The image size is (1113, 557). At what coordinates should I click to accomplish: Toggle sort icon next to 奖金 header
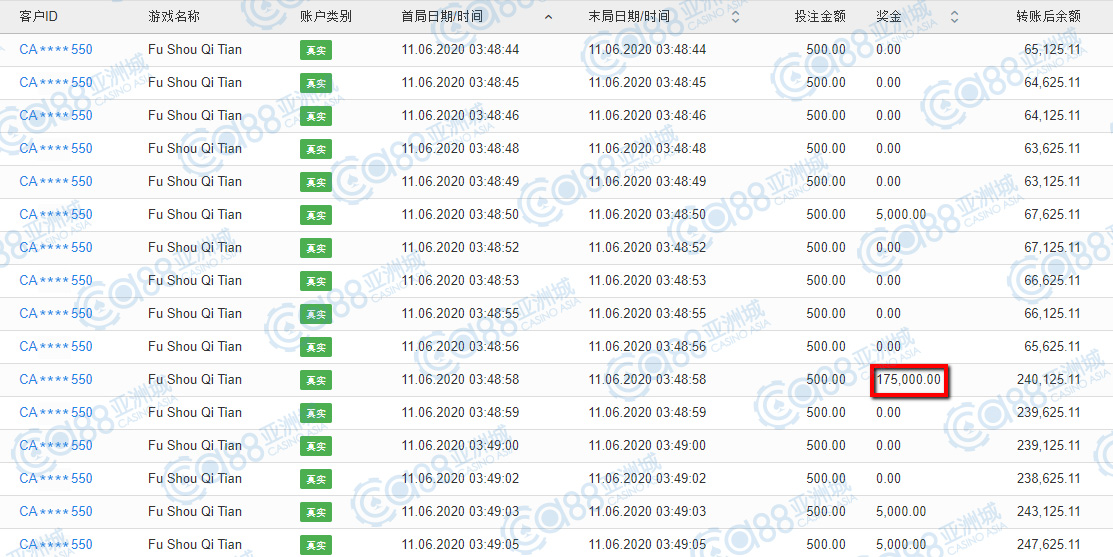tap(954, 17)
